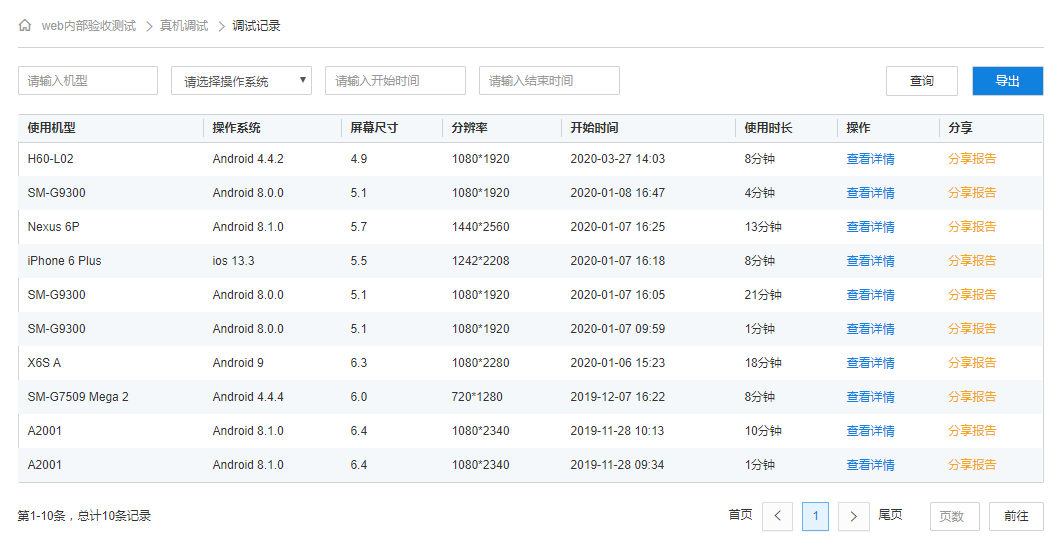Open 分享报告 for 2020-01-07 16:05 record
The height and width of the screenshot is (540, 1060).
[x=972, y=295]
